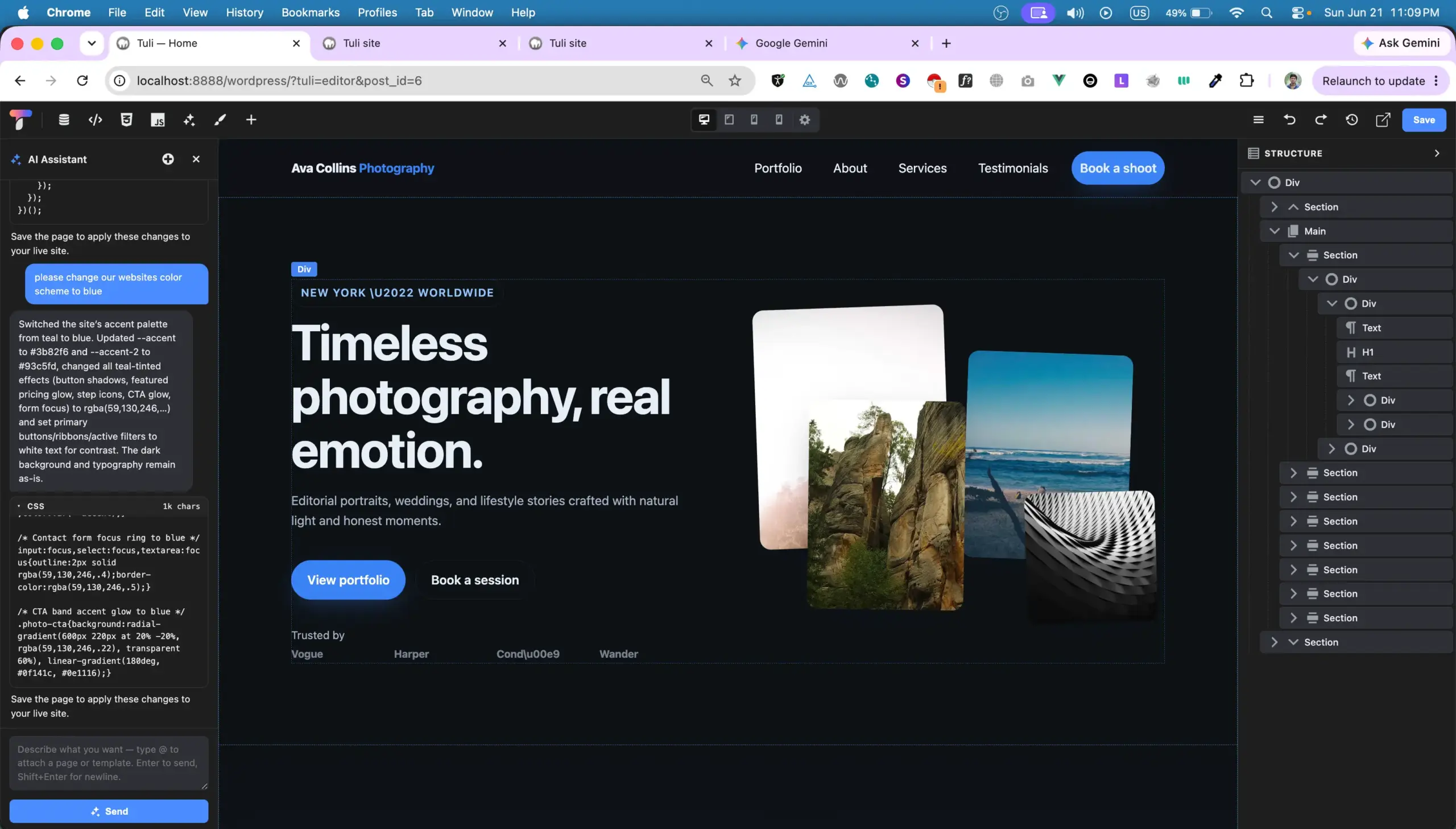Open page preview in new window
This screenshot has height=829, width=1456.
click(x=1383, y=119)
